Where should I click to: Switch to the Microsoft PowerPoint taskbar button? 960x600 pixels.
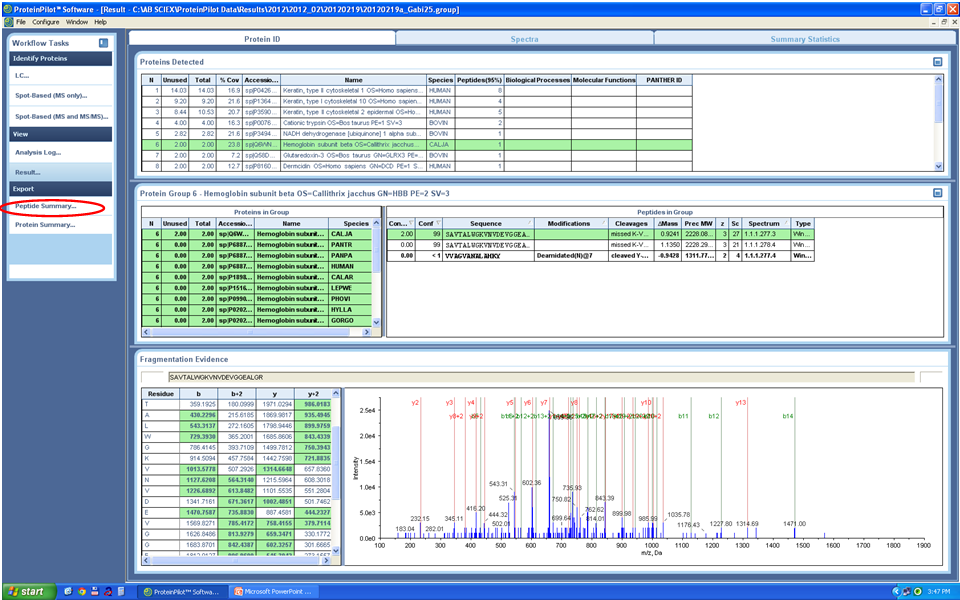pyautogui.click(x=274, y=591)
